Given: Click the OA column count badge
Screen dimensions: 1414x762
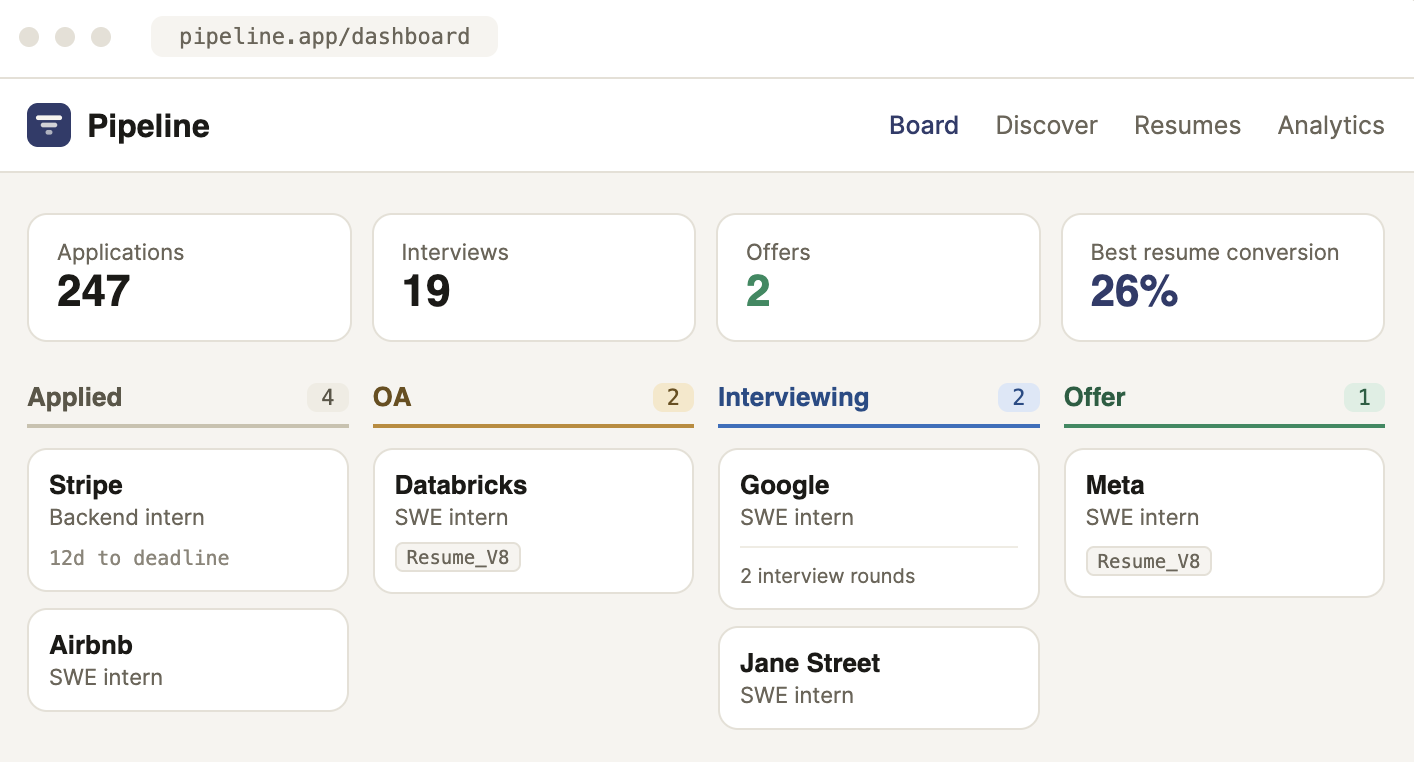Looking at the screenshot, I should [x=673, y=398].
